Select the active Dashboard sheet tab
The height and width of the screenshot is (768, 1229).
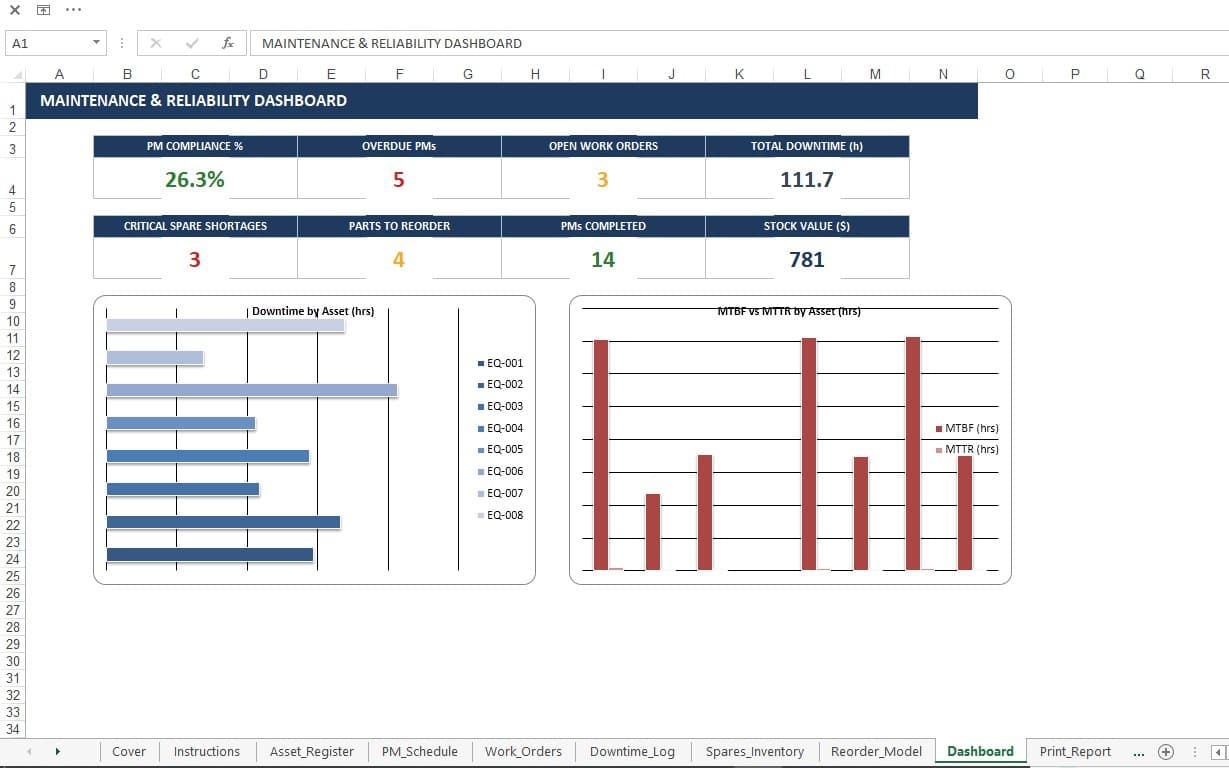[980, 752]
